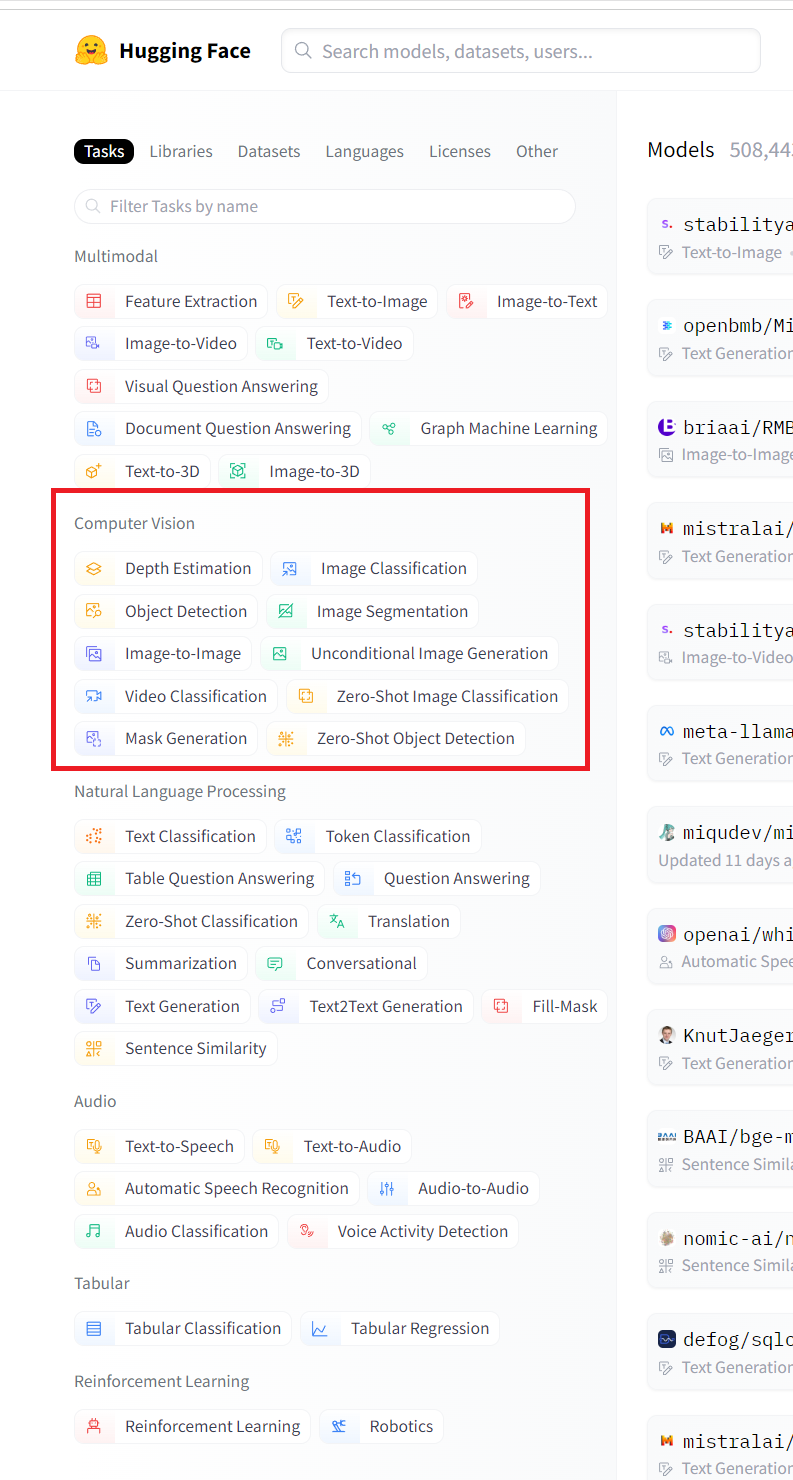Viewport: 793px width, 1480px height.
Task: Click the Hugging Face emoji logo
Action: (x=91, y=50)
